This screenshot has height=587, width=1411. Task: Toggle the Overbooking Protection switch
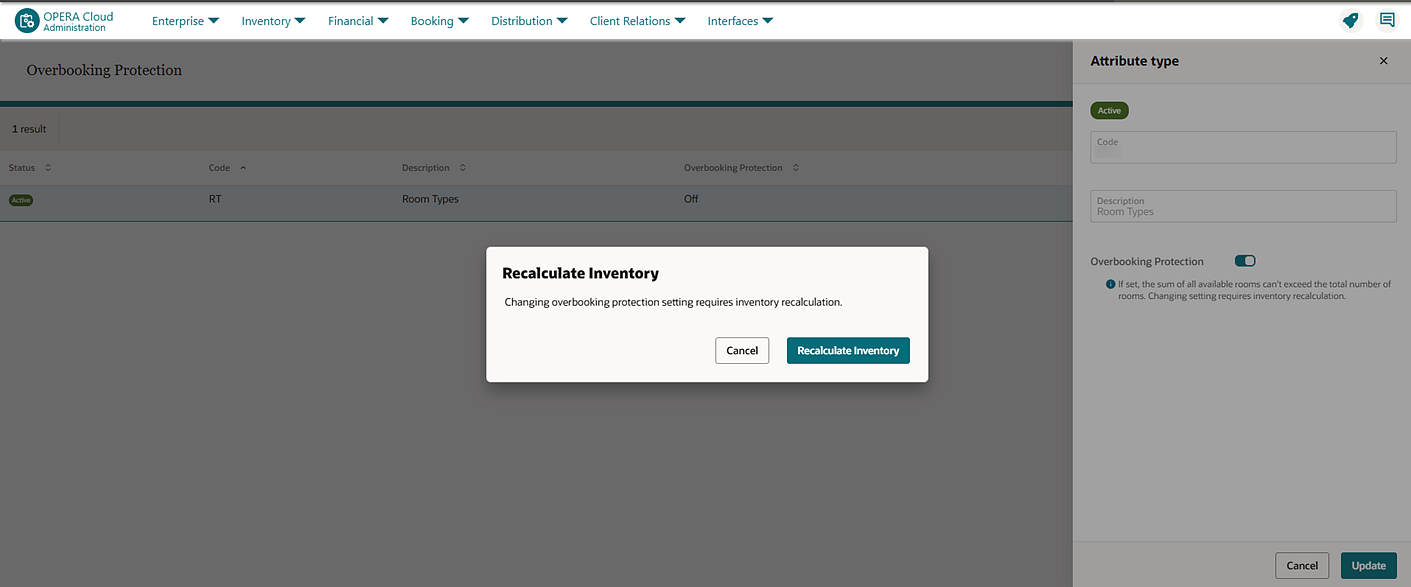point(1245,261)
